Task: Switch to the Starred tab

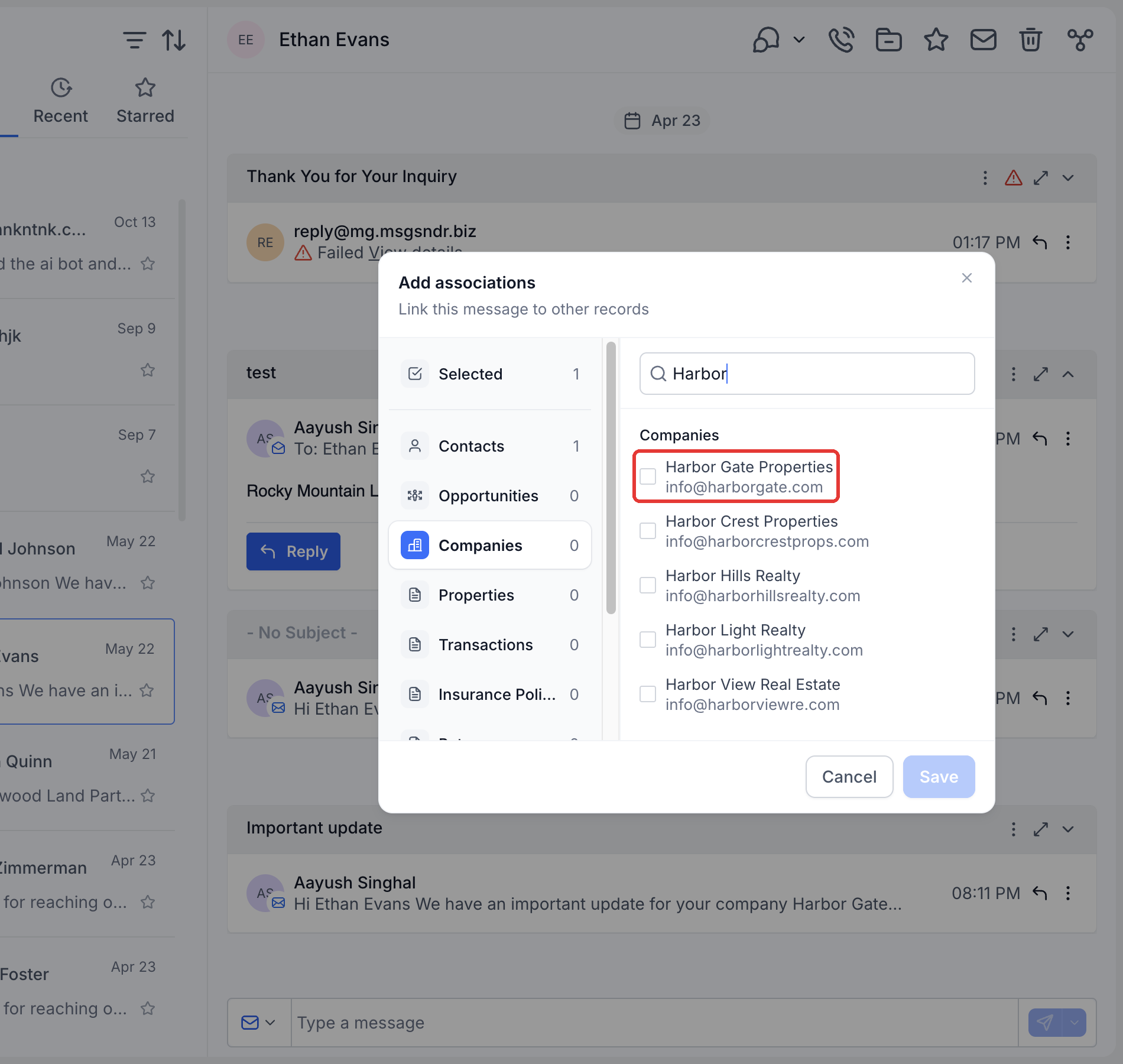Action: (x=145, y=102)
